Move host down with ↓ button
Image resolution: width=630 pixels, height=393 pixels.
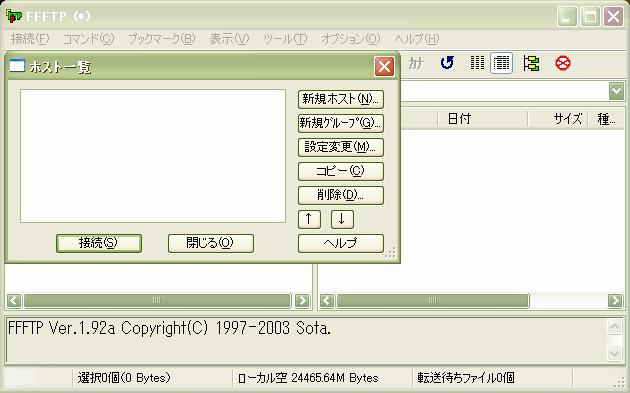(x=342, y=219)
